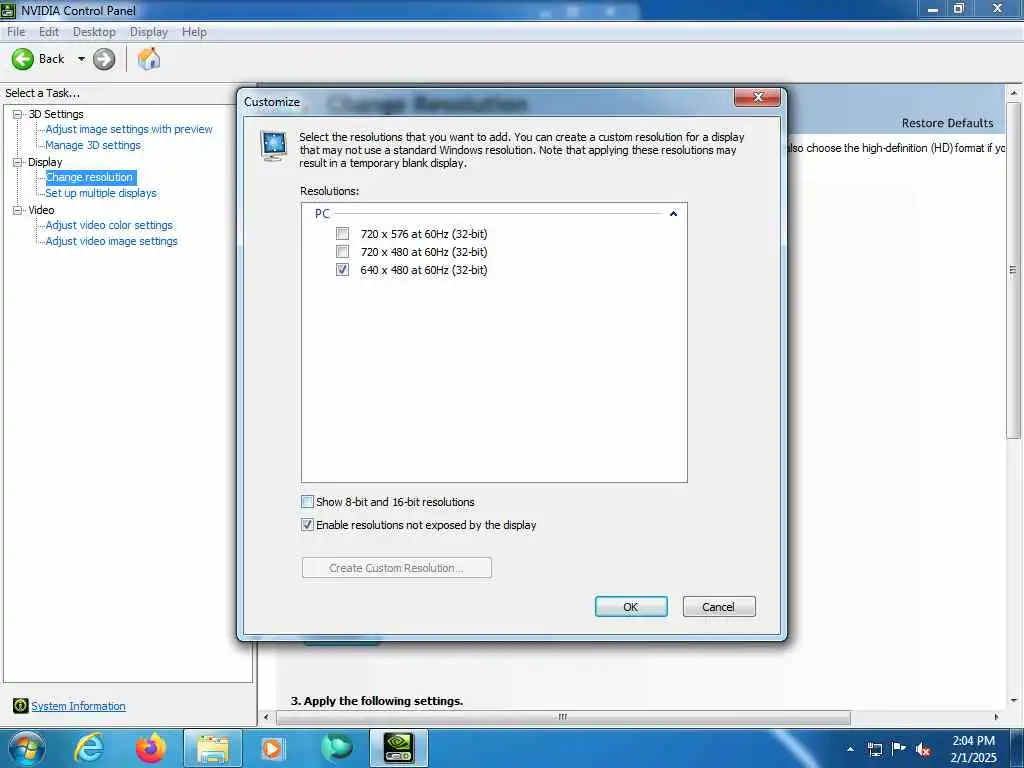Click the System Information icon
This screenshot has height=768, width=1024.
20,705
